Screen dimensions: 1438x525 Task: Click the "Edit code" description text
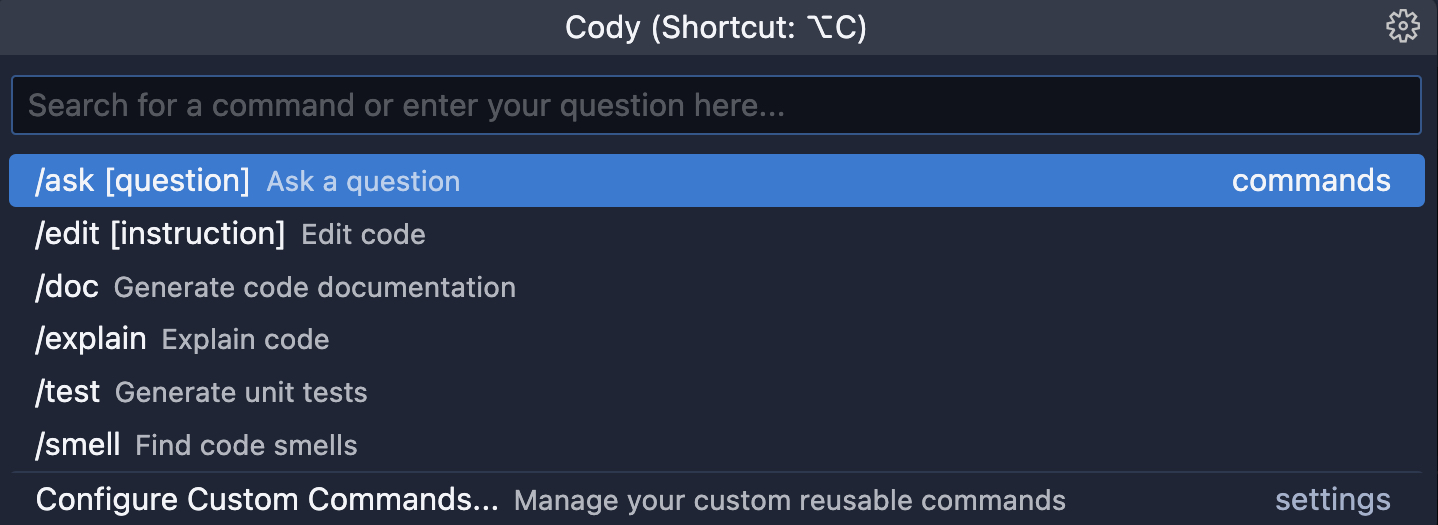coord(364,235)
